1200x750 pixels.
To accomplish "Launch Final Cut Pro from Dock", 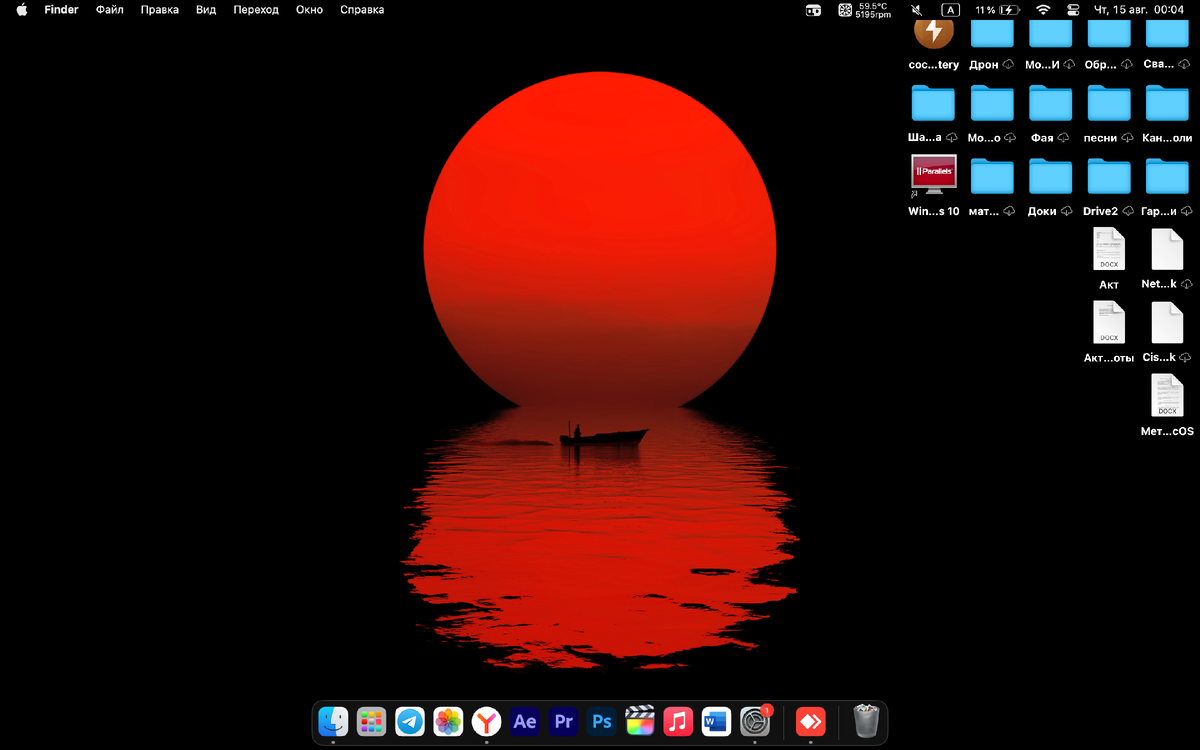I will 640,721.
